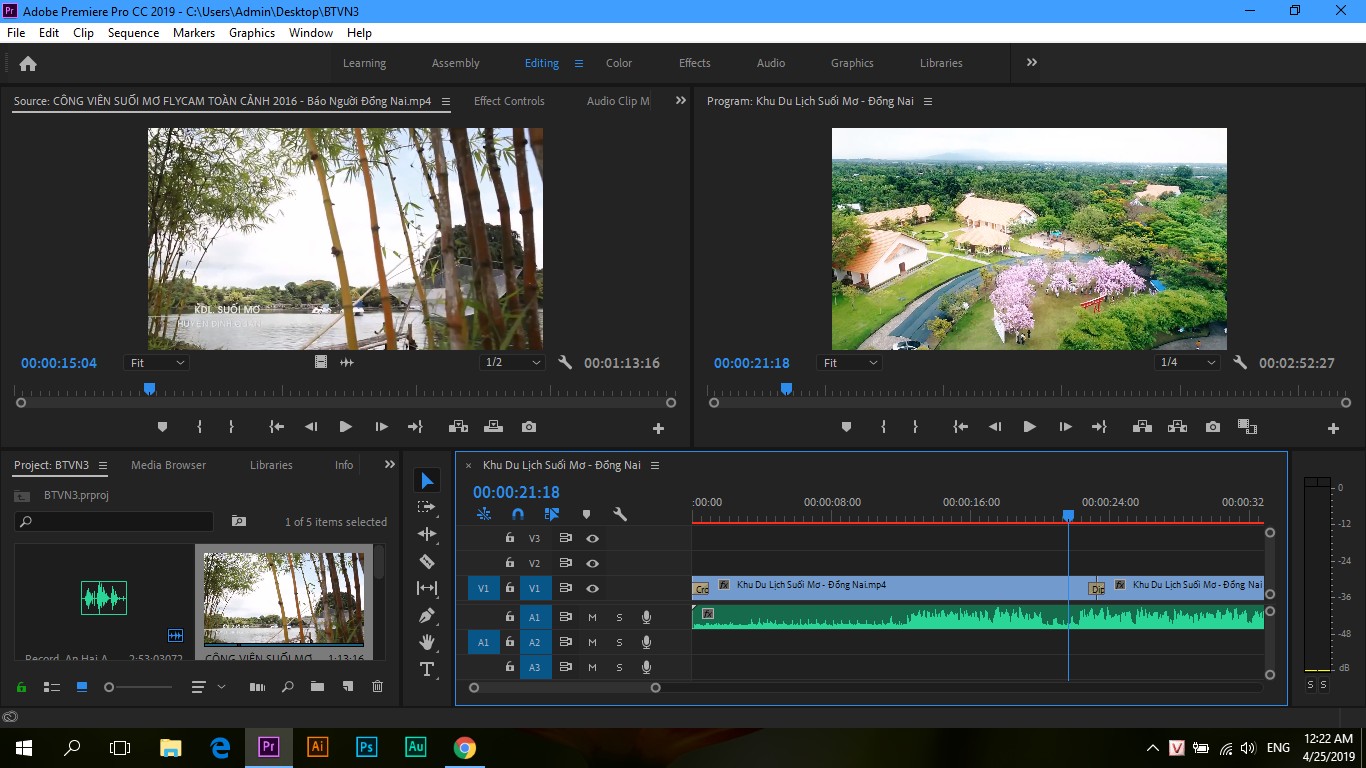
Task: Open the timeline display settings wrench
Action: point(620,514)
